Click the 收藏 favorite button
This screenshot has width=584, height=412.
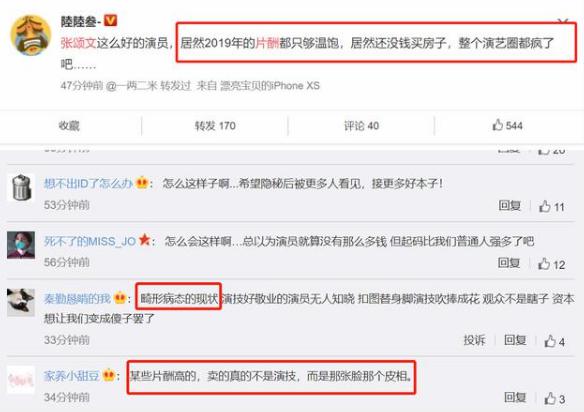click(69, 126)
